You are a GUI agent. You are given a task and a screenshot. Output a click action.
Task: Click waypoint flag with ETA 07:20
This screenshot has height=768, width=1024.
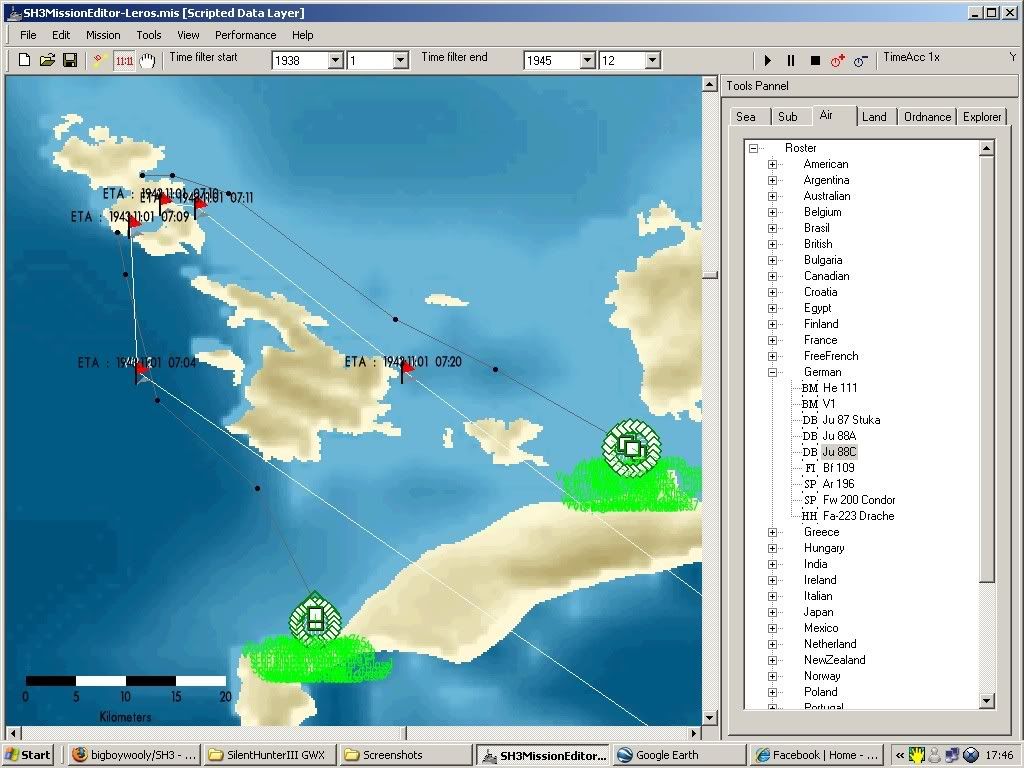click(x=406, y=372)
